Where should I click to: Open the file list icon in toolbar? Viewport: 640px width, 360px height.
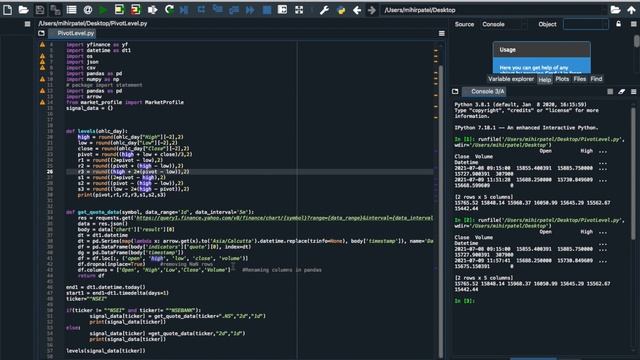tap(71, 10)
